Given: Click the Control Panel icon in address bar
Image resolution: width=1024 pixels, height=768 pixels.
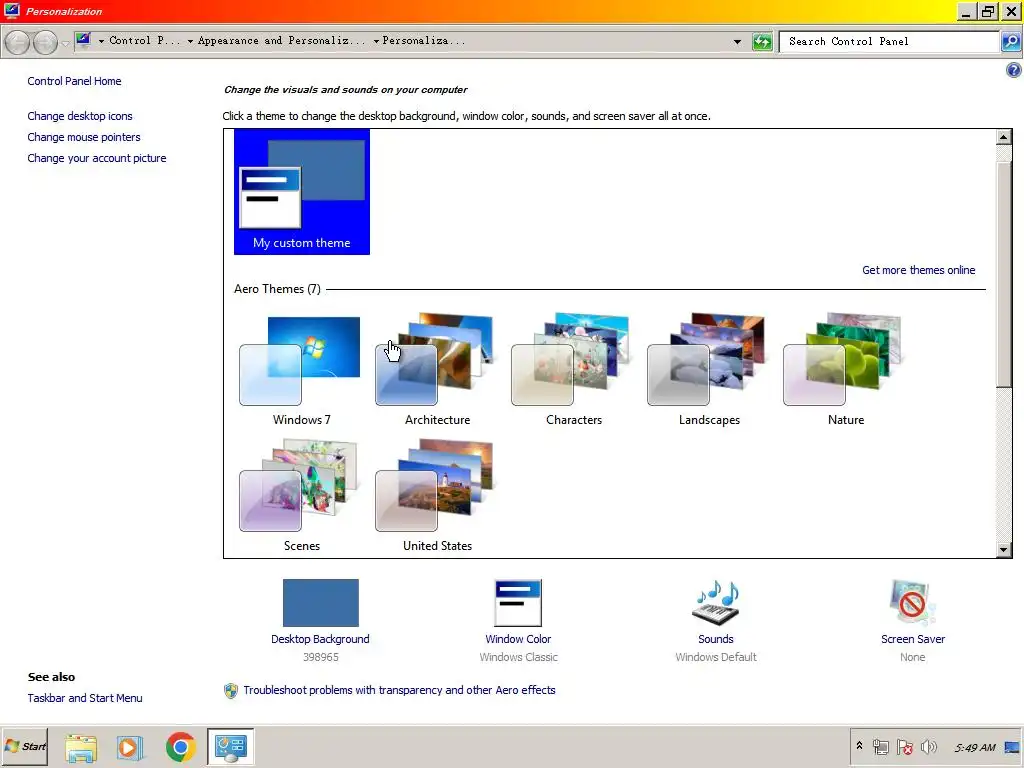Looking at the screenshot, I should pyautogui.click(x=83, y=40).
